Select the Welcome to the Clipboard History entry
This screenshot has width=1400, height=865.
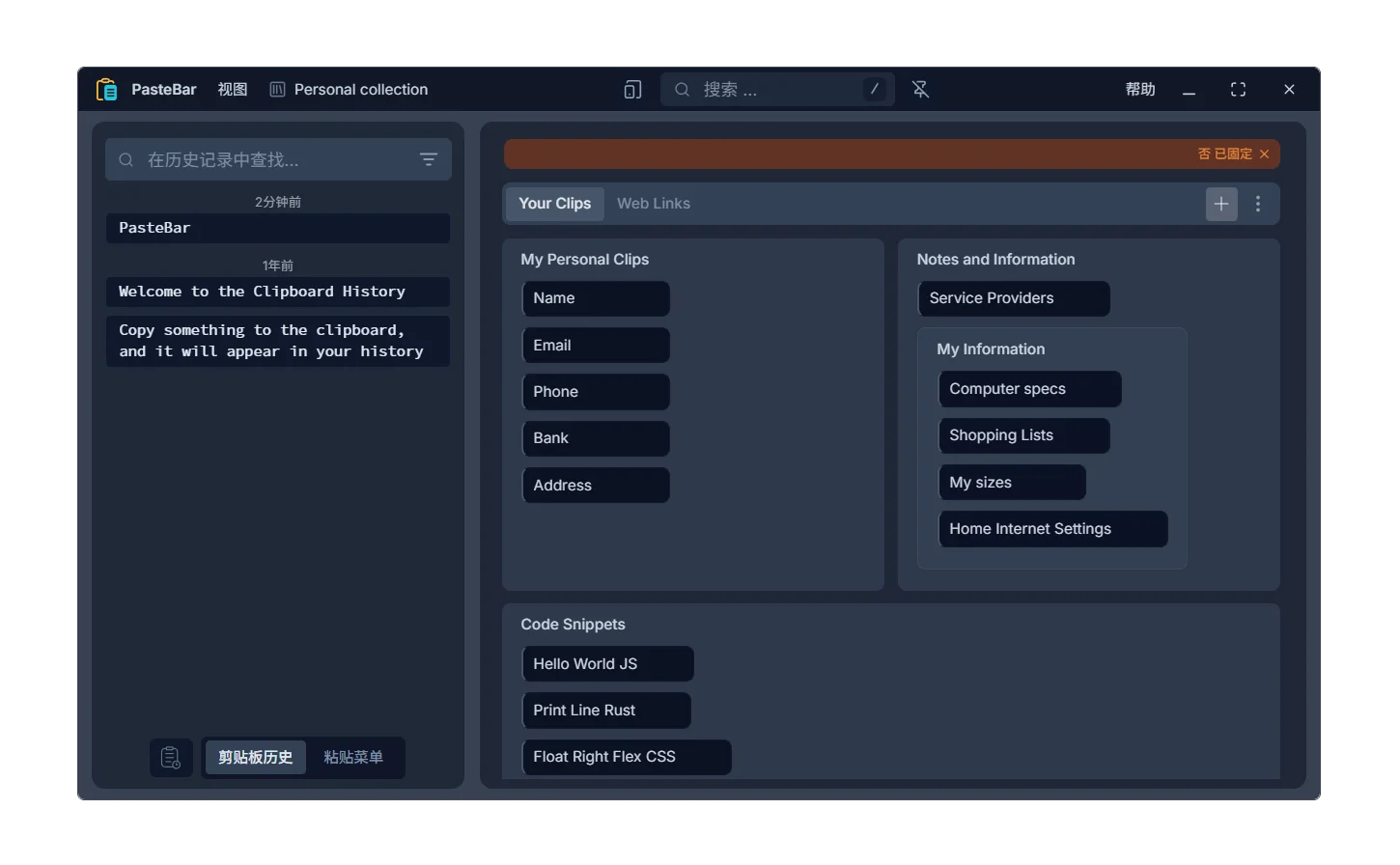click(278, 292)
